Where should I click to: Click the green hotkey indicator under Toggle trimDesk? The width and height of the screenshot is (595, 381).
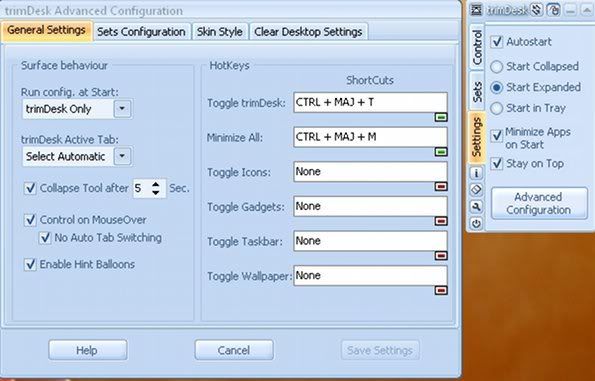point(441,117)
